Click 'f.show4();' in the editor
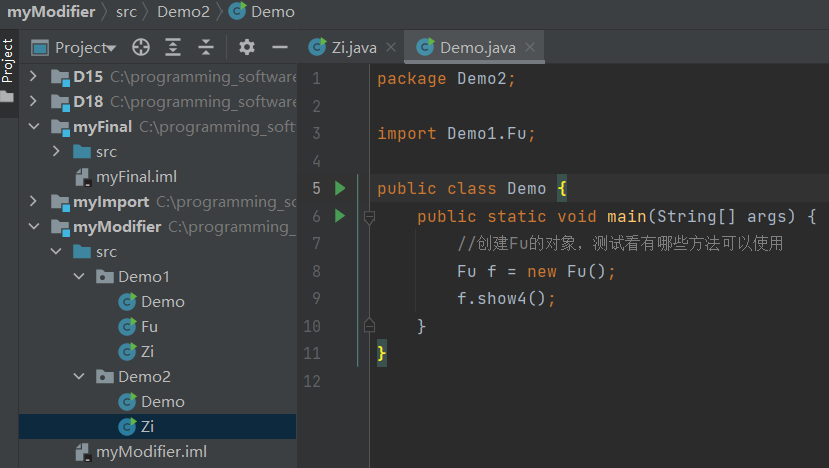This screenshot has width=829, height=468. (506, 299)
